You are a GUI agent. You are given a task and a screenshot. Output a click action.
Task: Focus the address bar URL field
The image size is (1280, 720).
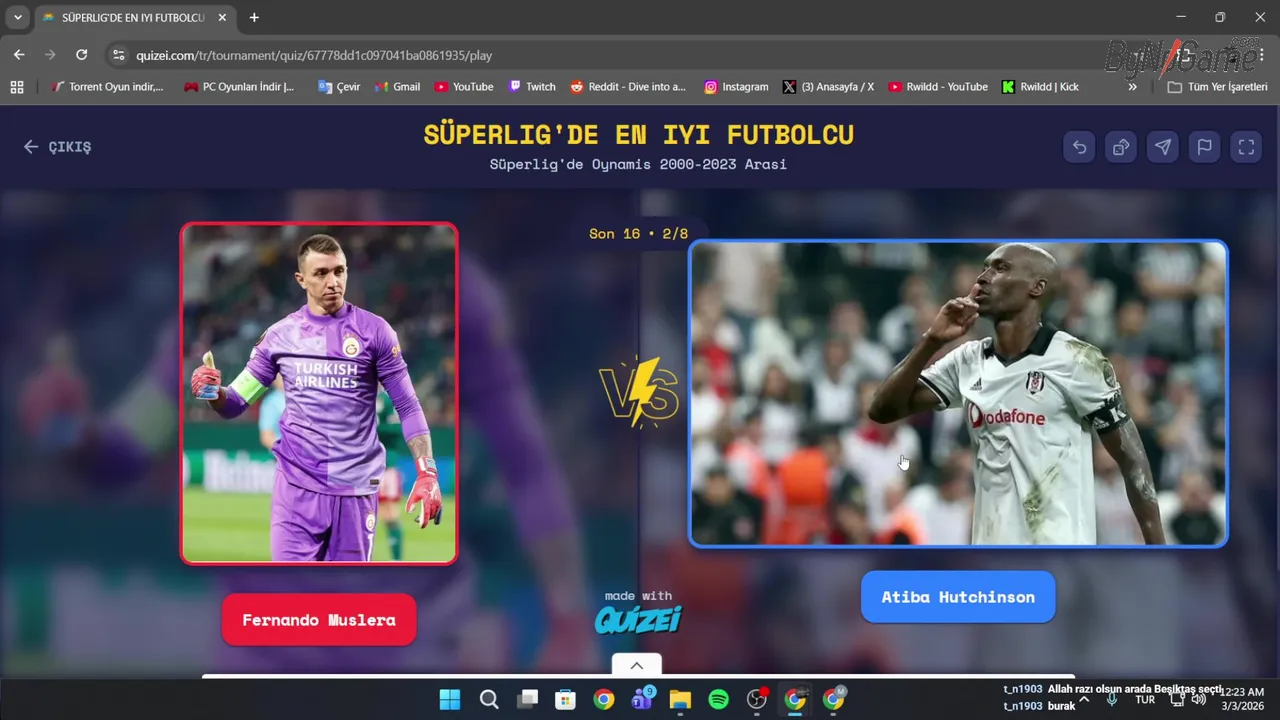click(x=600, y=55)
